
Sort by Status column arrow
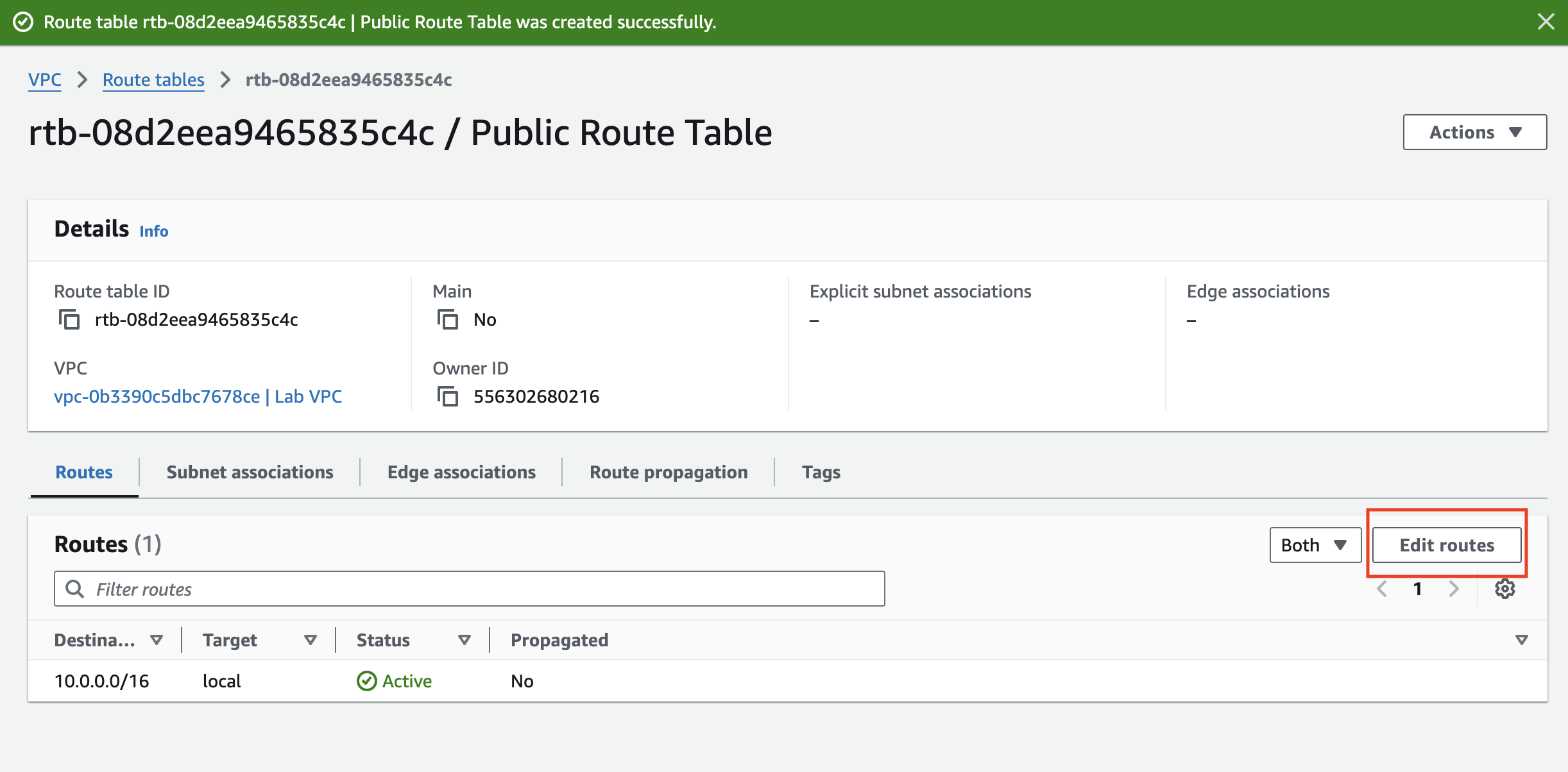(x=464, y=640)
